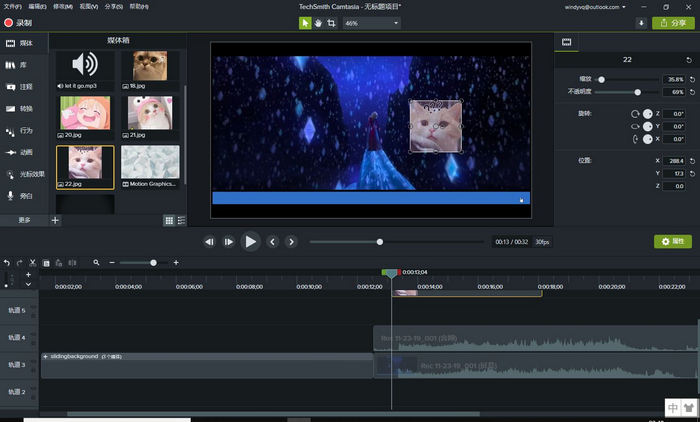Click the timeline Redo arrow

click(19, 263)
